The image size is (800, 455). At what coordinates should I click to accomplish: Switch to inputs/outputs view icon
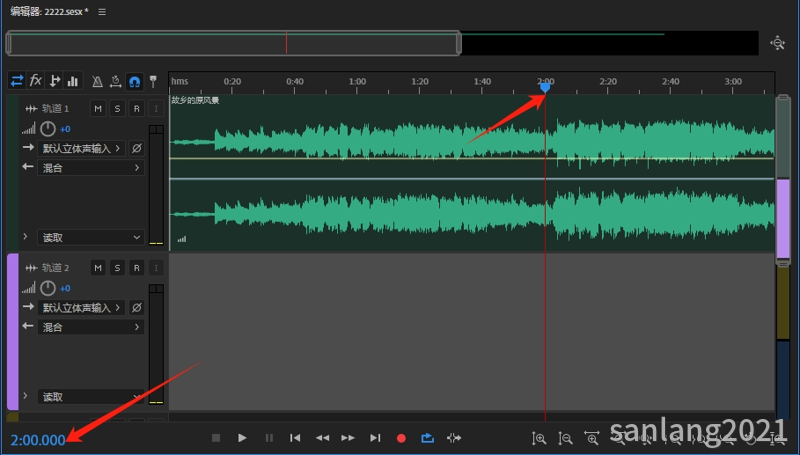click(17, 81)
